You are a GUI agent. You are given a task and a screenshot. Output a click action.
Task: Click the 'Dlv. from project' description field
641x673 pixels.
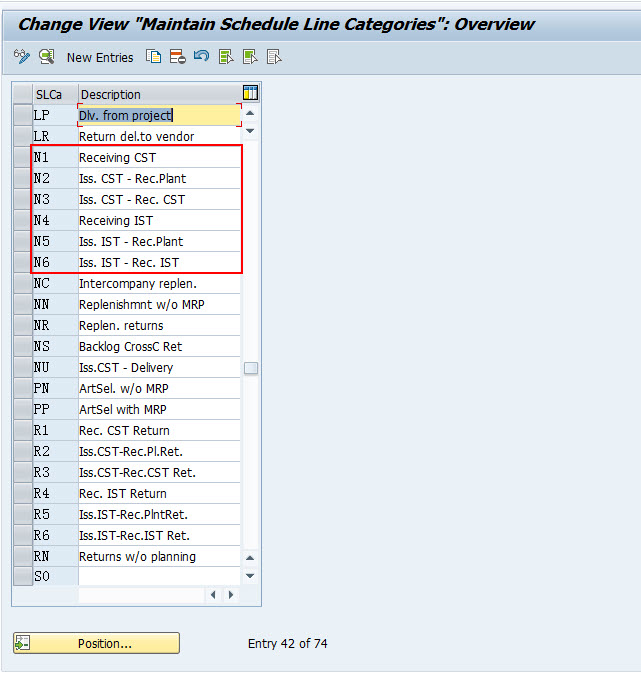coord(159,115)
